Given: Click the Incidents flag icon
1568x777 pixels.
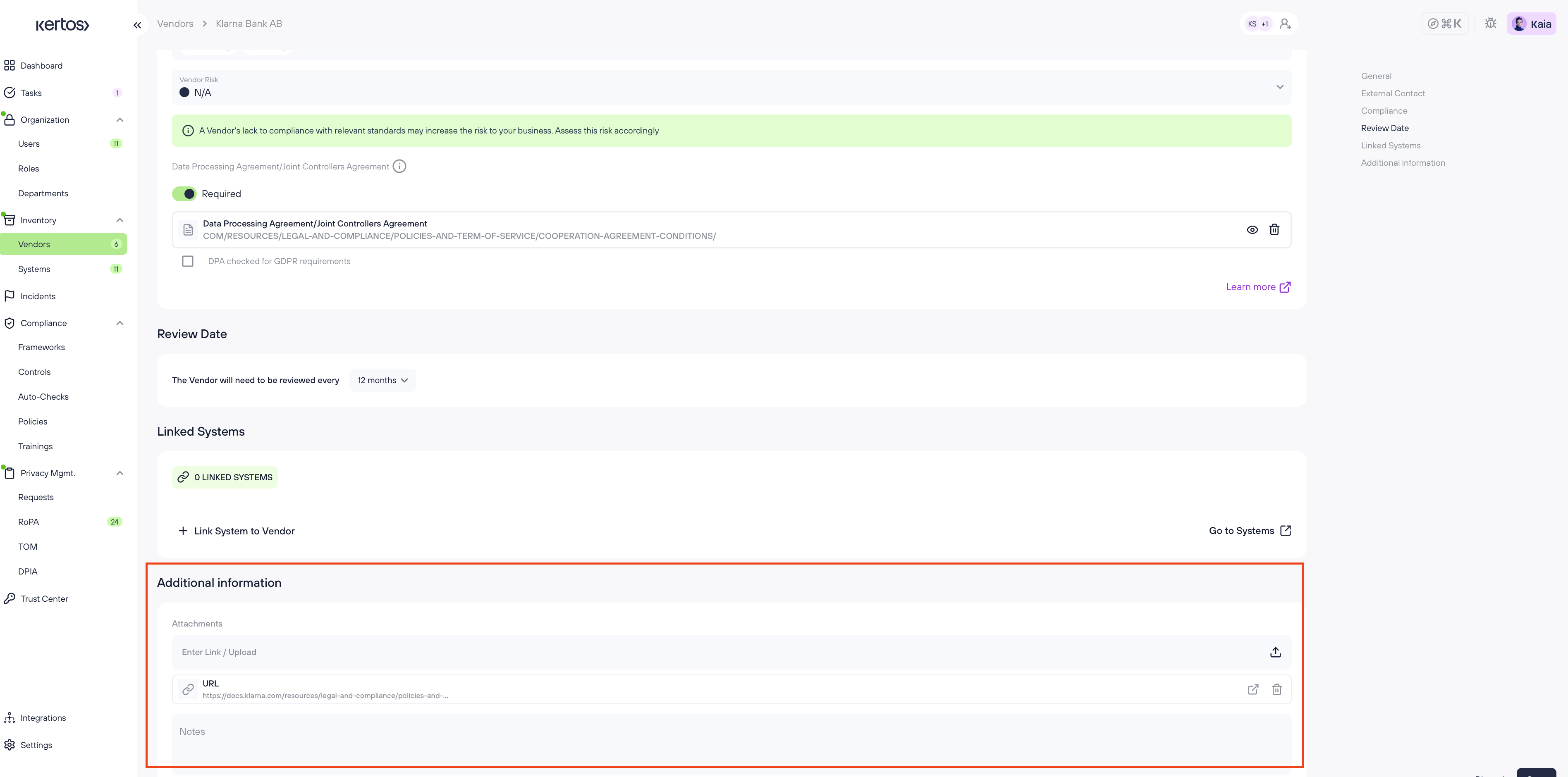Looking at the screenshot, I should coord(9,296).
